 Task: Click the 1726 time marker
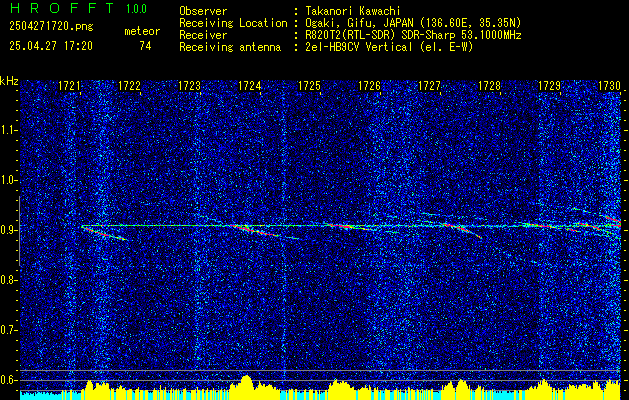[369, 86]
